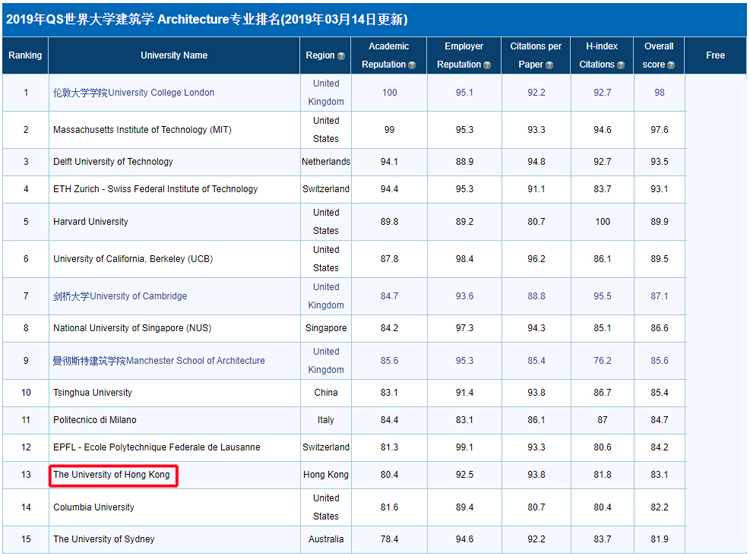Click overall score 98 for UCL
This screenshot has height=554, width=750.
pos(659,92)
